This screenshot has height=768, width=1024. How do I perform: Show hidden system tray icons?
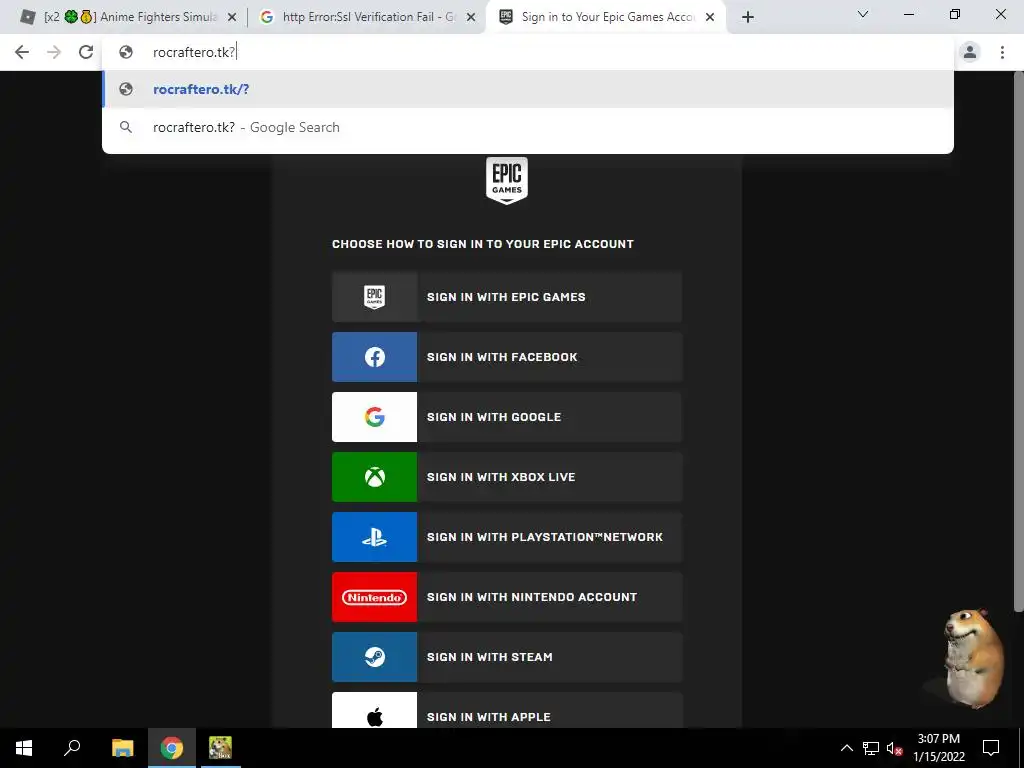point(846,748)
